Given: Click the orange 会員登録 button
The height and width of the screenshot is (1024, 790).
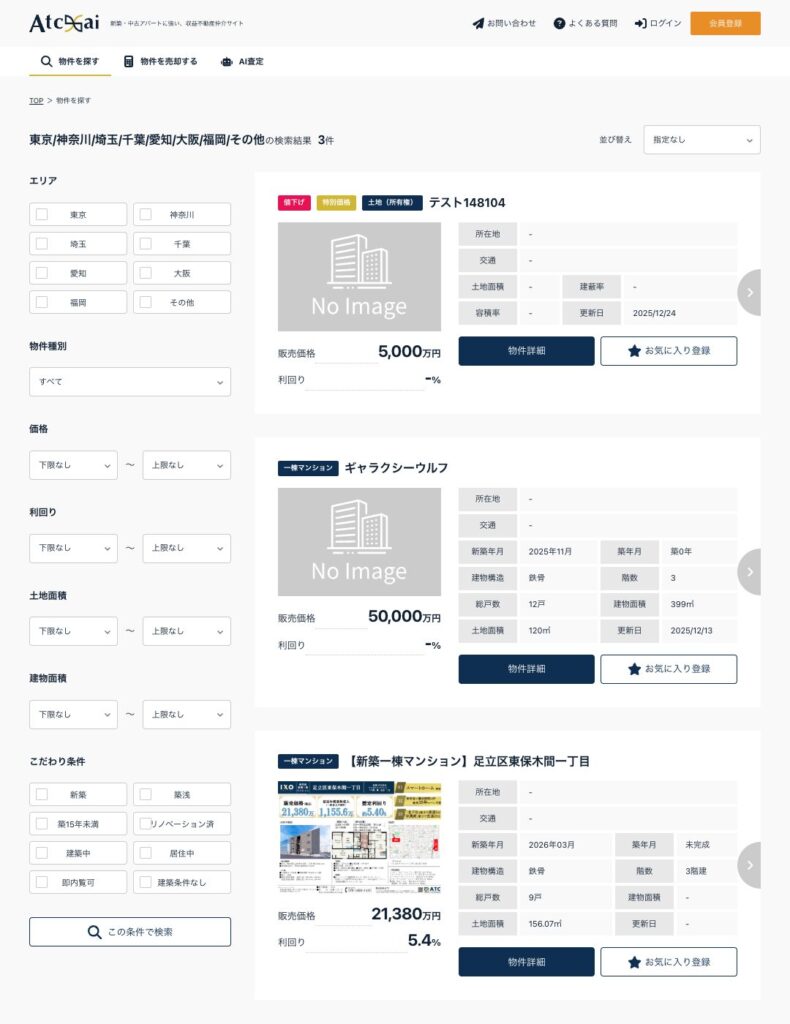Looking at the screenshot, I should 725,23.
